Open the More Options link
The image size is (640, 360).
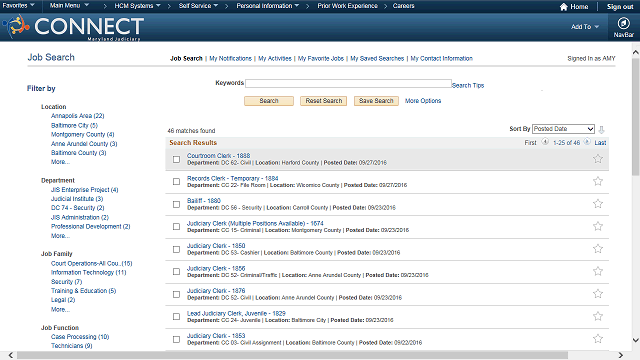point(423,101)
